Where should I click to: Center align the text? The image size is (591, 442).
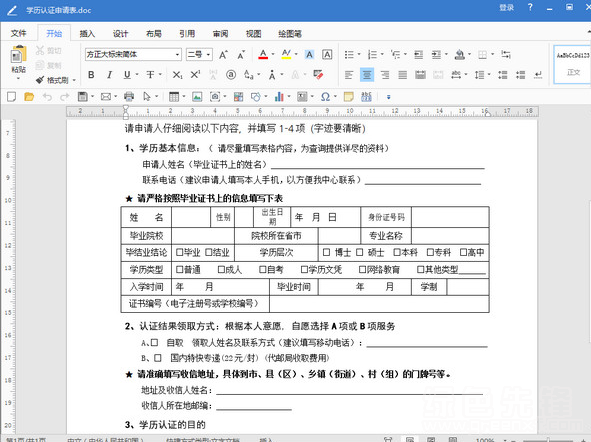click(367, 75)
